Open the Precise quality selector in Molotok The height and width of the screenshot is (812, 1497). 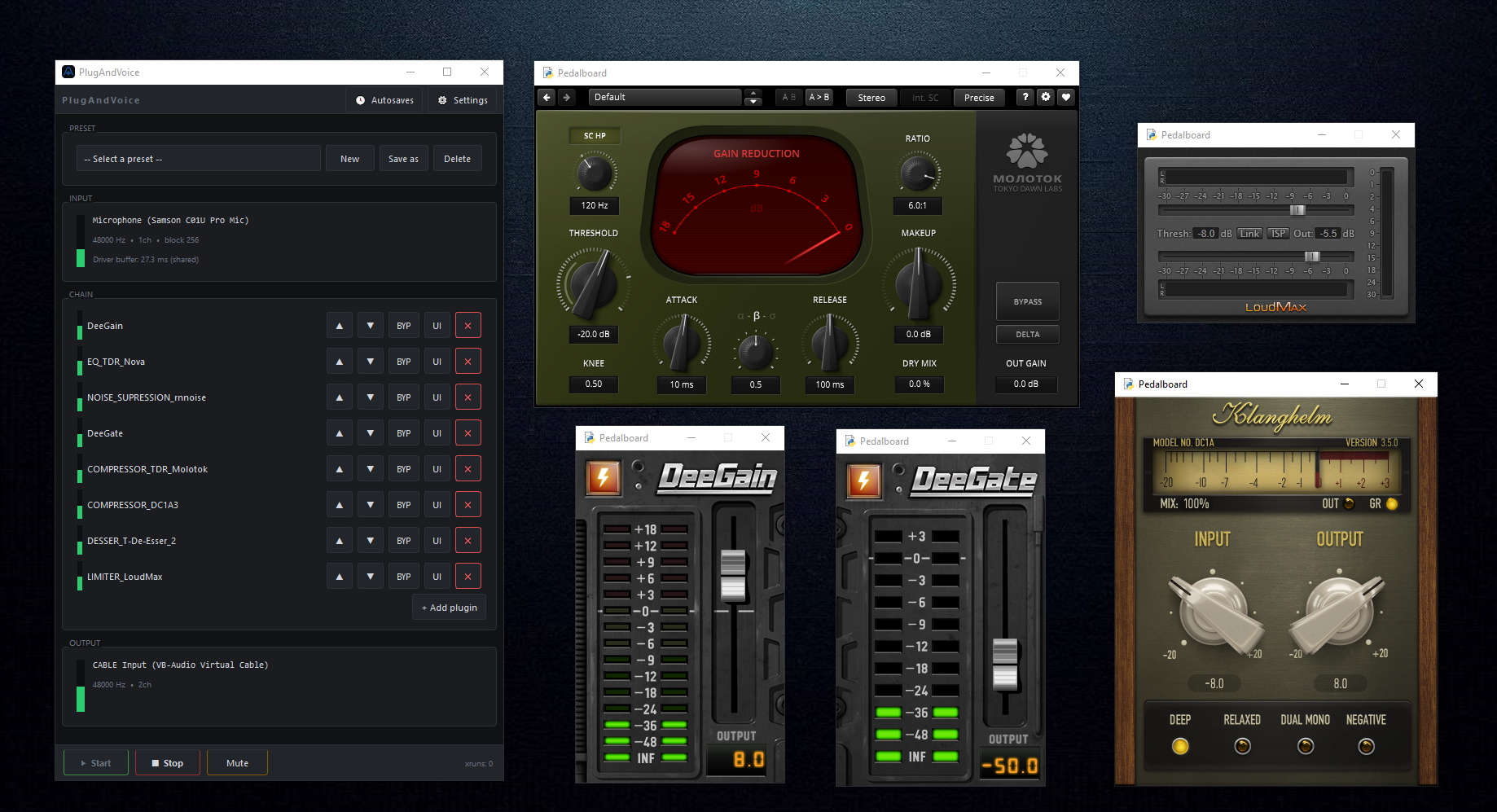coord(979,98)
